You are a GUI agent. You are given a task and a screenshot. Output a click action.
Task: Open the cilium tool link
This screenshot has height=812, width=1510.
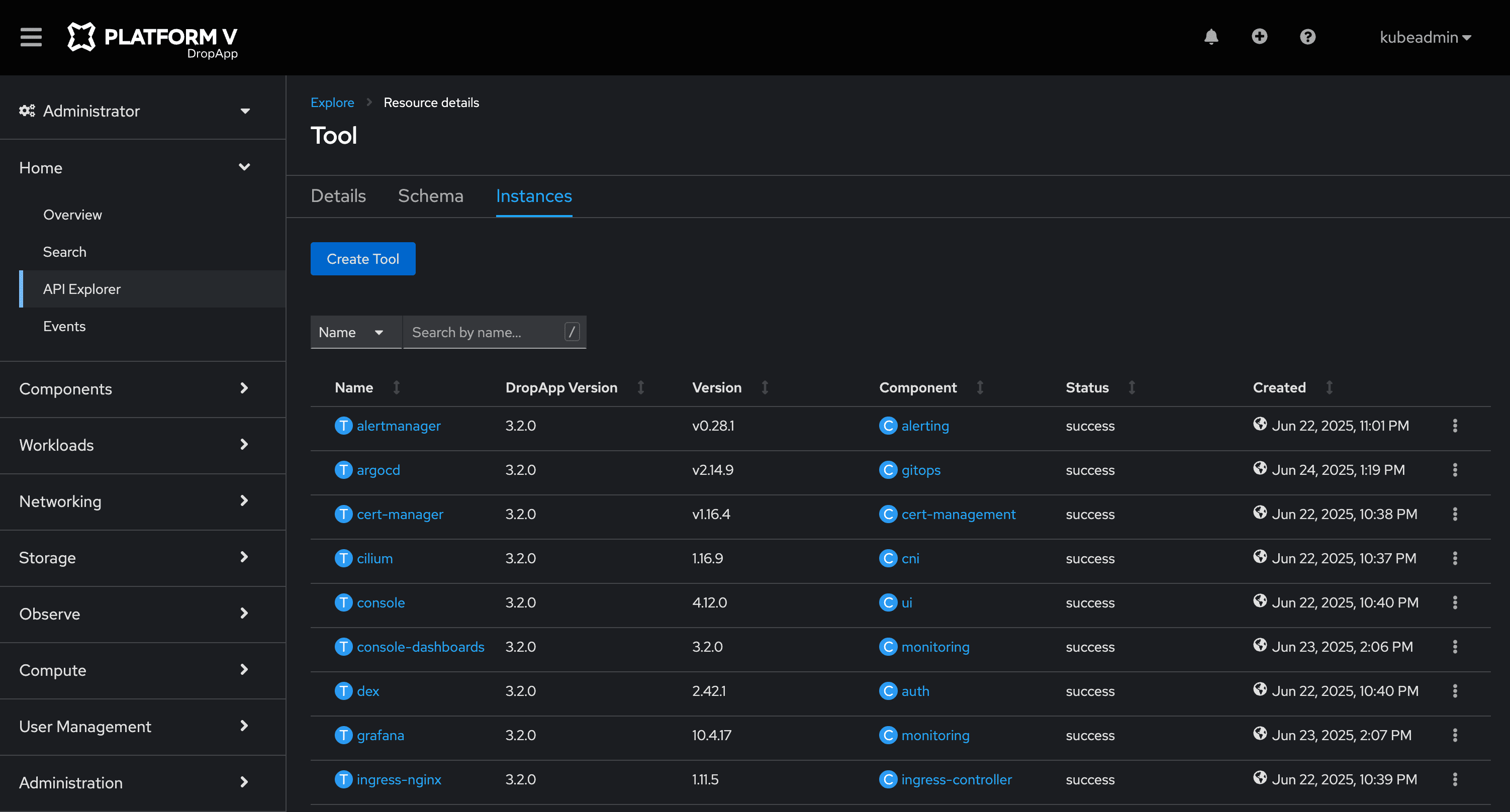[374, 558]
